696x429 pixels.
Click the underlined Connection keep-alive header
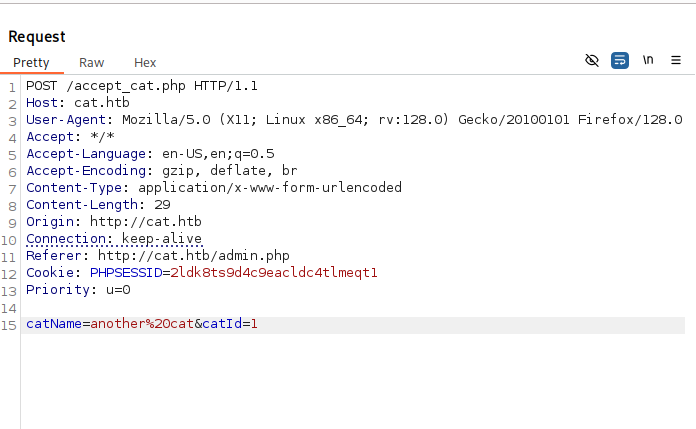[114, 239]
